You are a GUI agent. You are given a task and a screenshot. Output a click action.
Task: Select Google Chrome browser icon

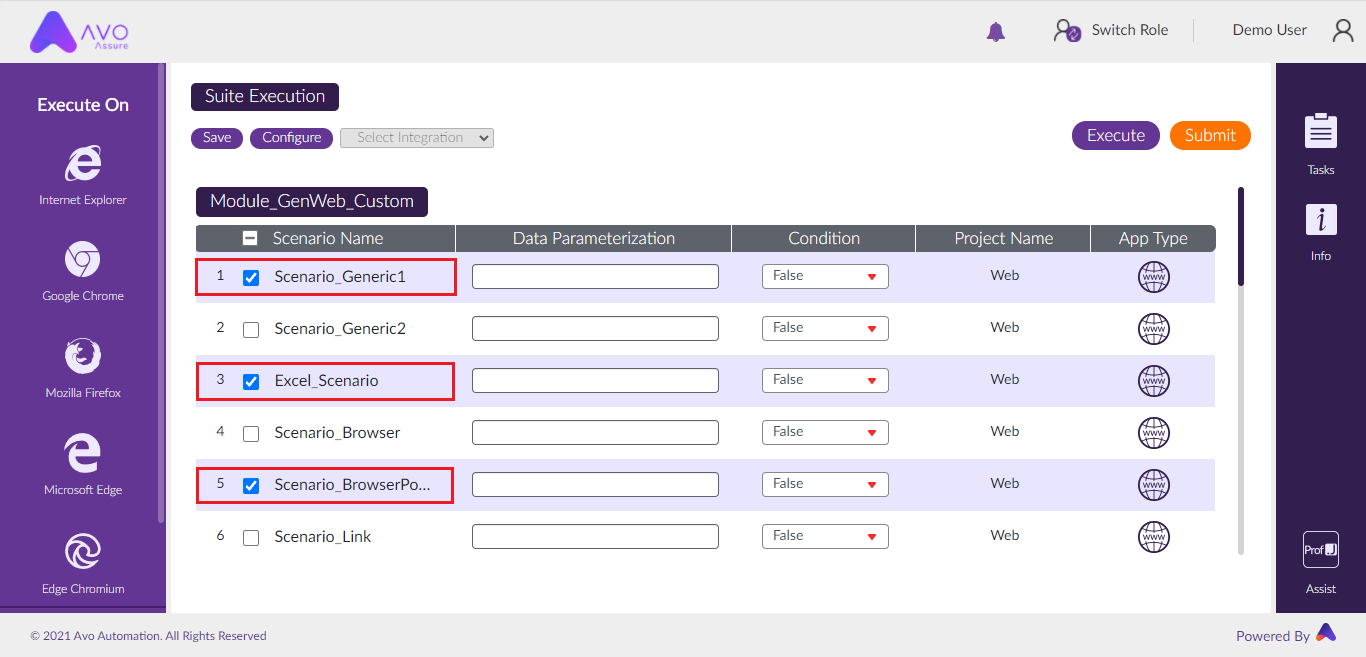click(83, 260)
